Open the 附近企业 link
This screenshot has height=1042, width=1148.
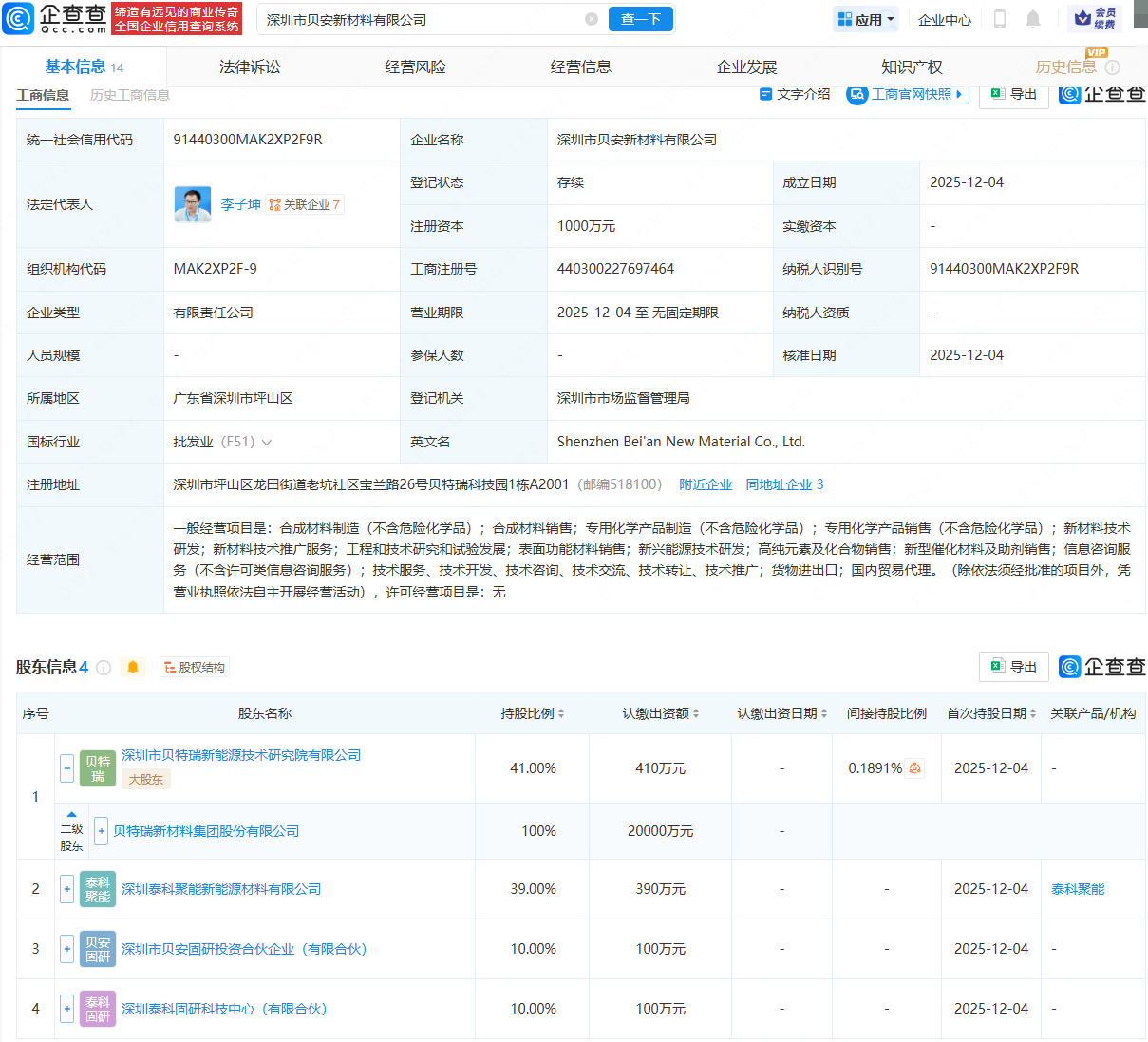tap(706, 484)
